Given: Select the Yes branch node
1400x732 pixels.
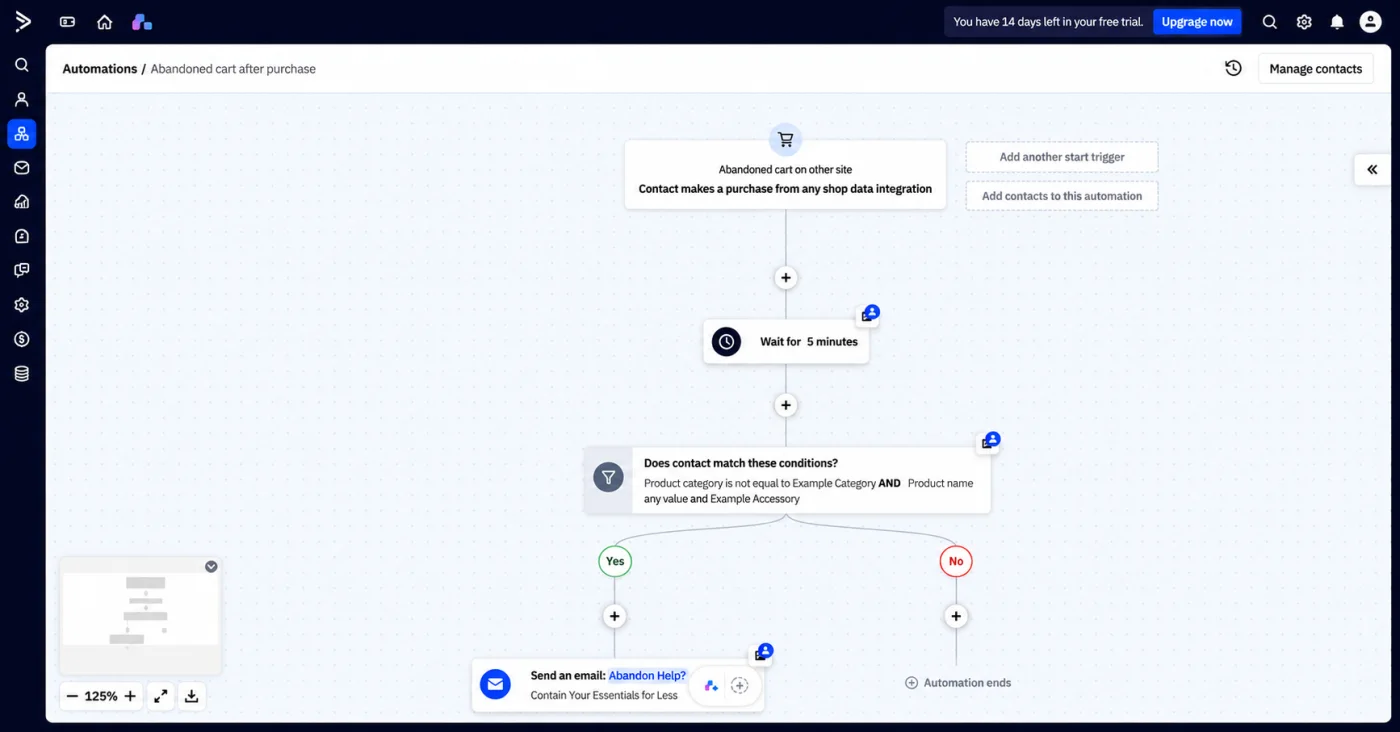Looking at the screenshot, I should 615,561.
